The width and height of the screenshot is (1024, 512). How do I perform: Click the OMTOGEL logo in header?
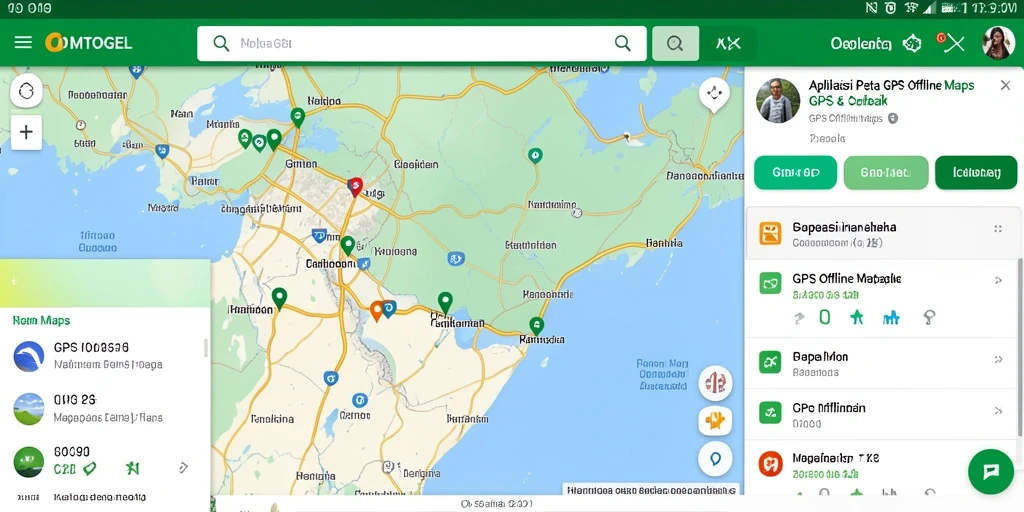coord(88,43)
